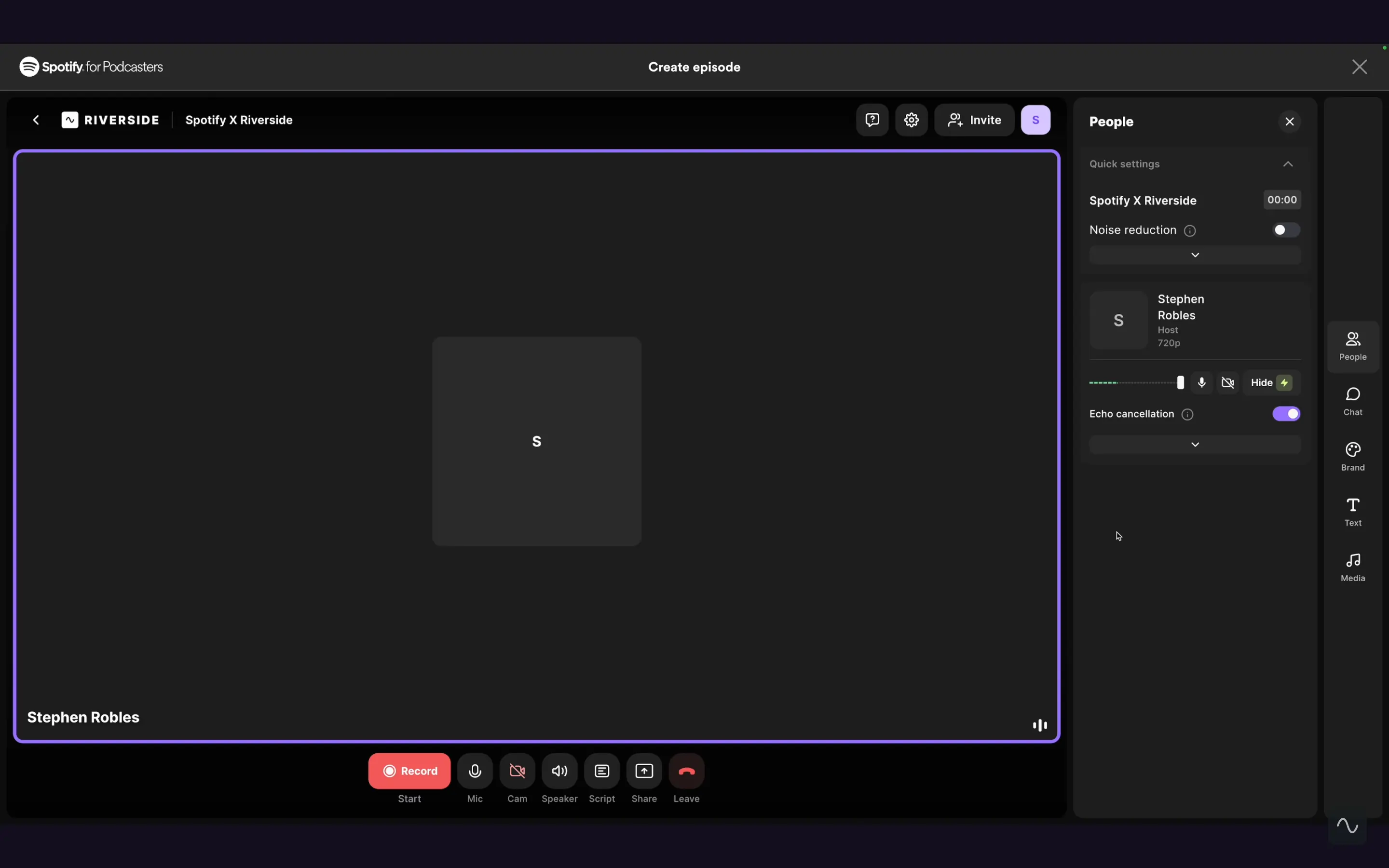Leave the studio with red phone button
The height and width of the screenshot is (868, 1389).
pos(686,771)
